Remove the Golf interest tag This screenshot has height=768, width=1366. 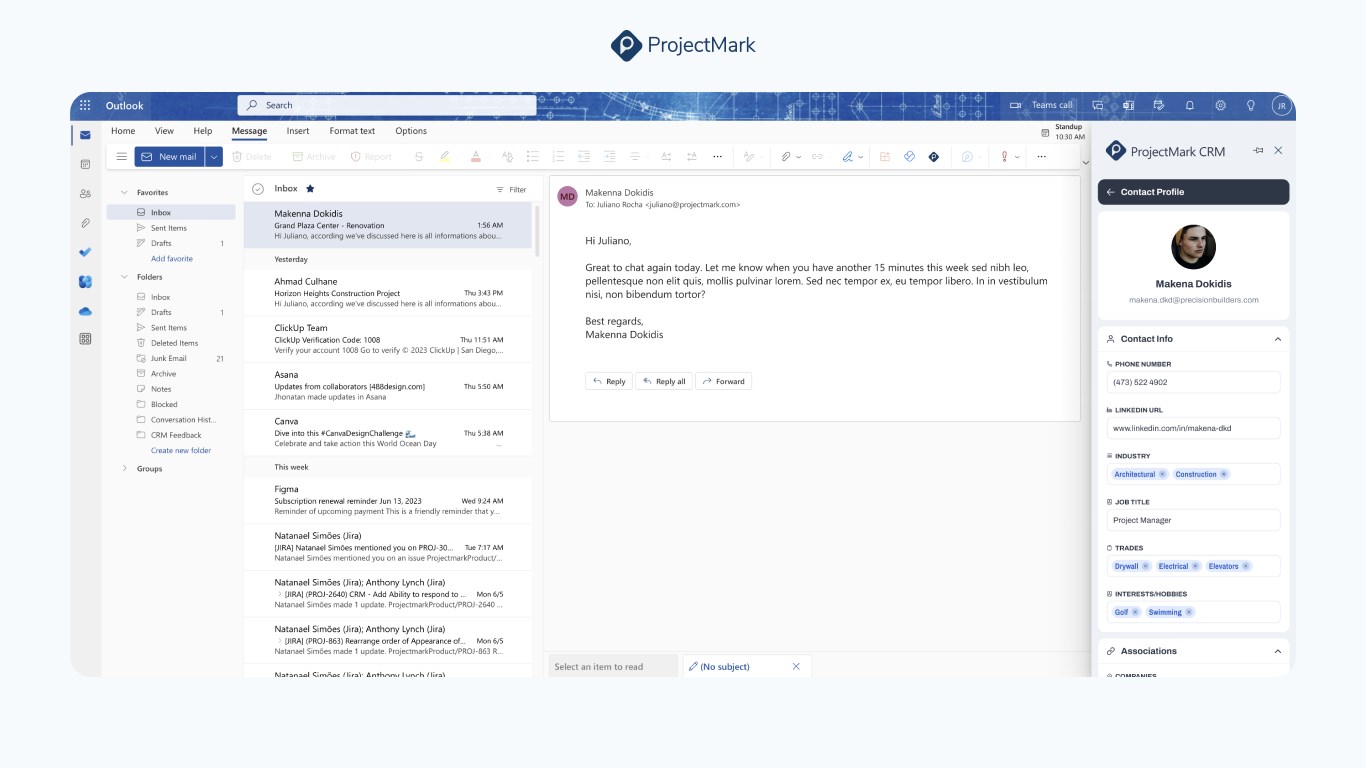(1135, 612)
